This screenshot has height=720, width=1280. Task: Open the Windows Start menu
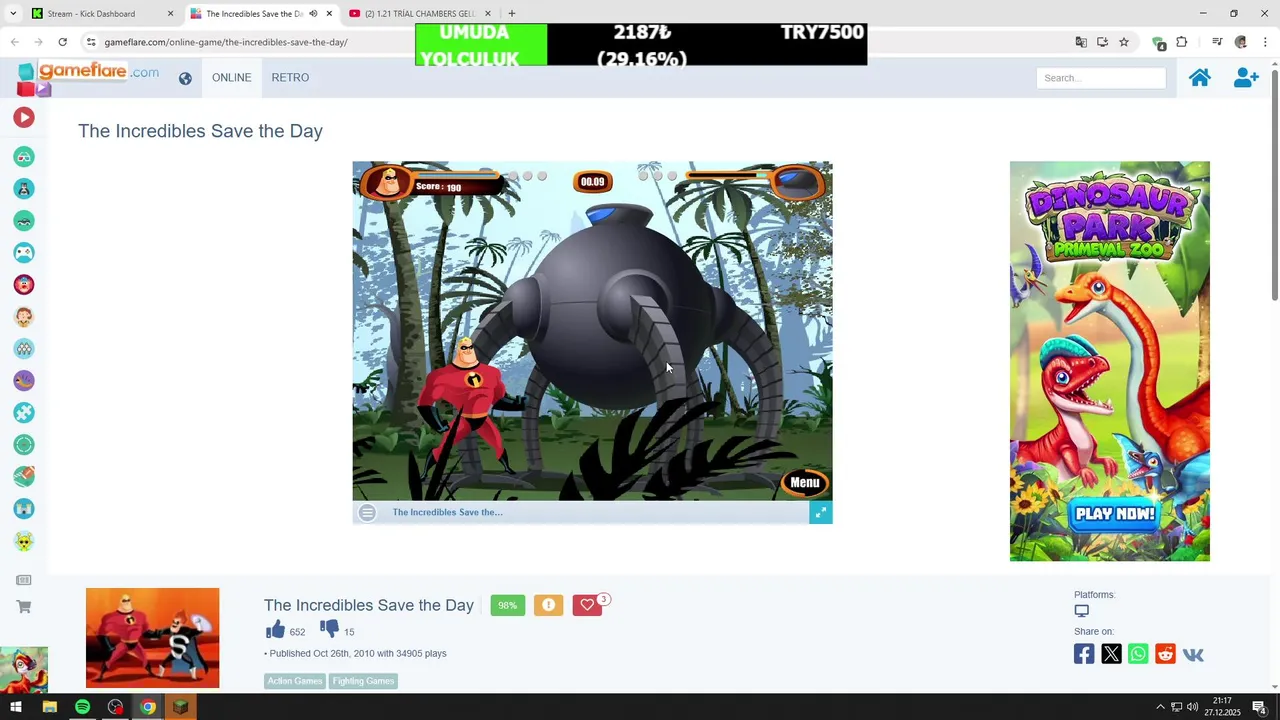coord(16,707)
